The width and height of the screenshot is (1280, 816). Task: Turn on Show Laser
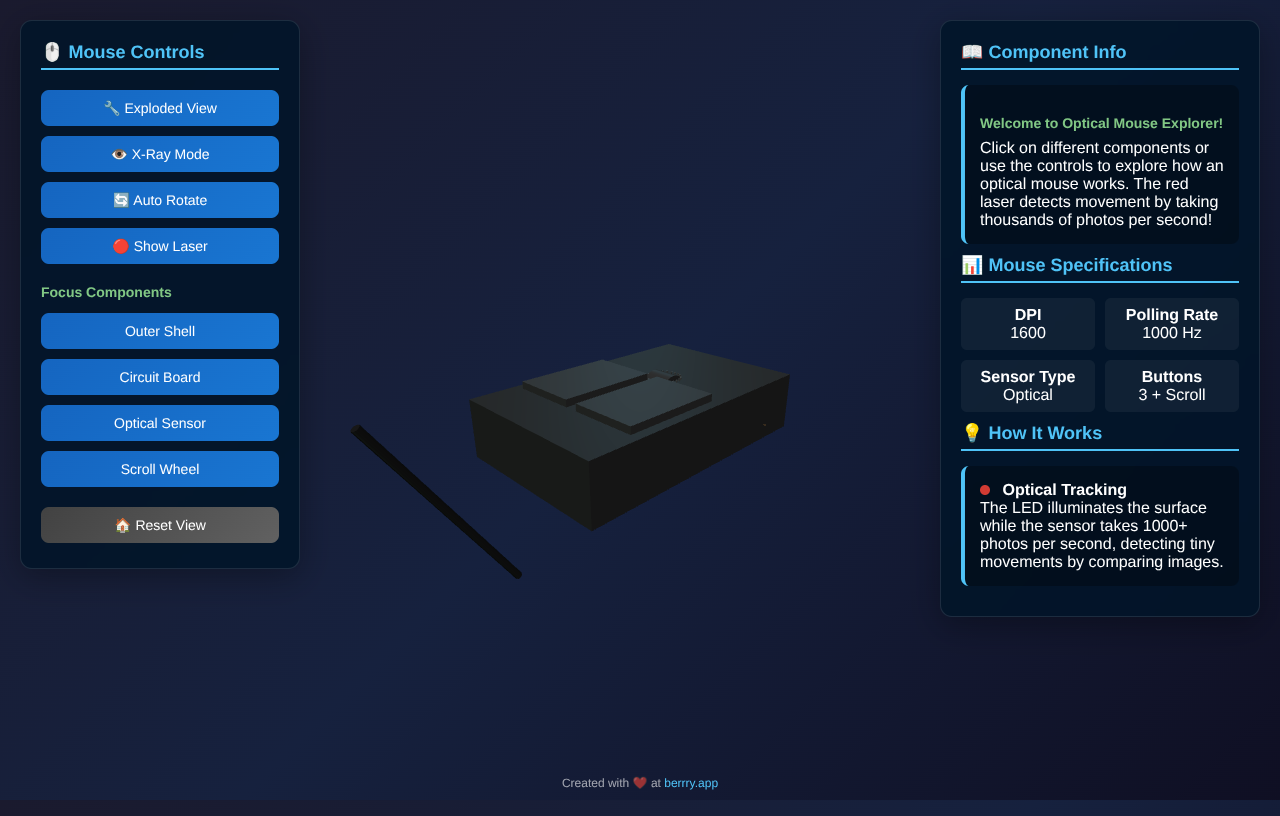160,245
